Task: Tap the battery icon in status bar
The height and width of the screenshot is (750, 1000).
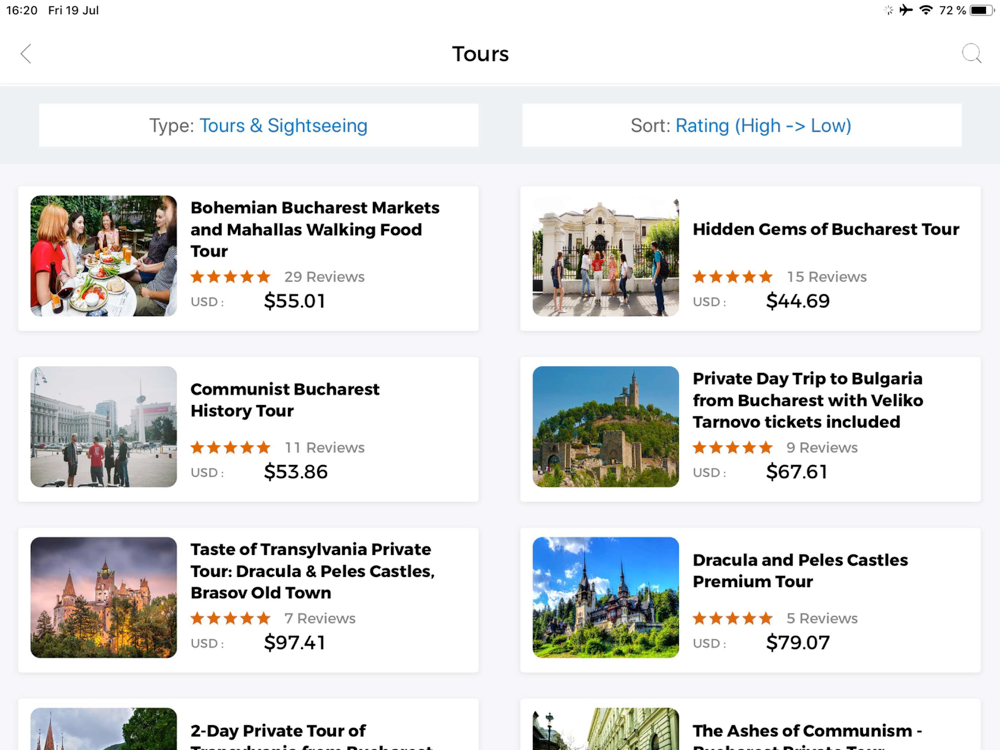Action: point(982,10)
